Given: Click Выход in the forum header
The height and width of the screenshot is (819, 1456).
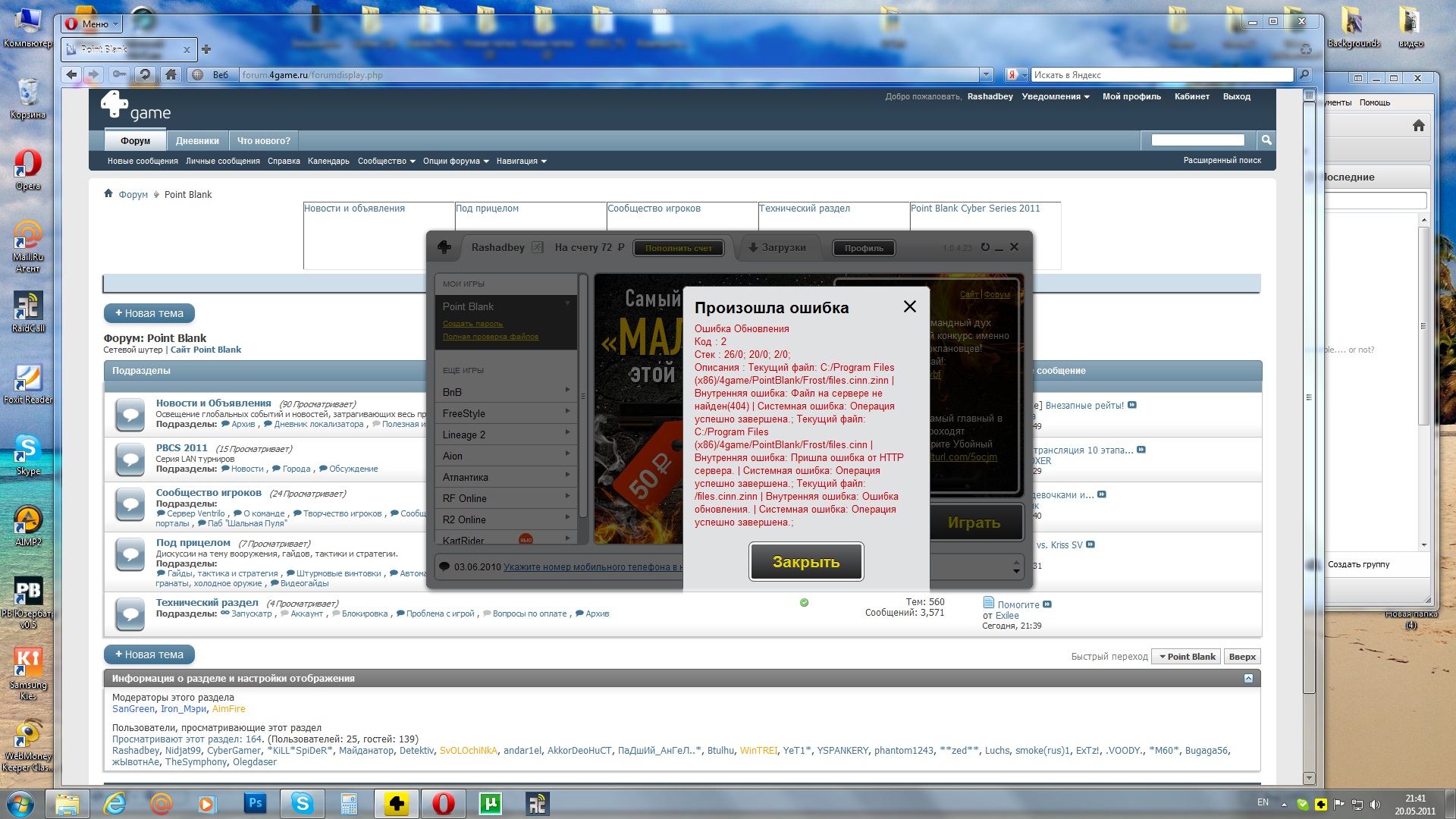Looking at the screenshot, I should pos(1236,96).
